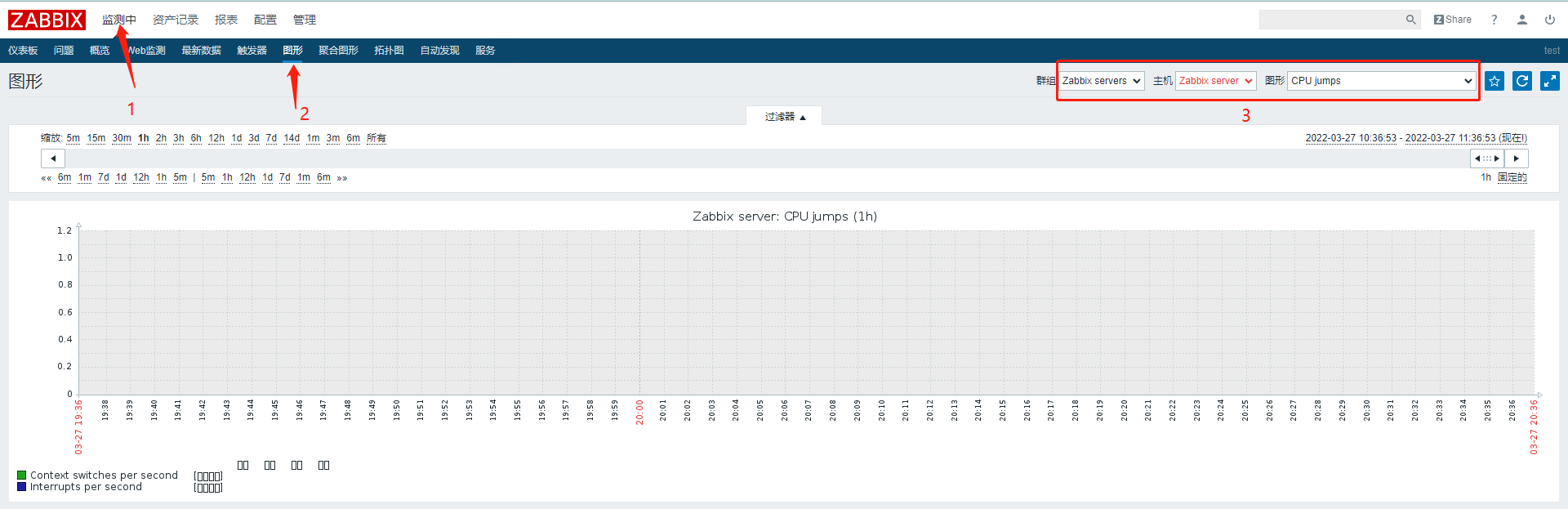Select the 图形 submenu tab

tap(293, 51)
